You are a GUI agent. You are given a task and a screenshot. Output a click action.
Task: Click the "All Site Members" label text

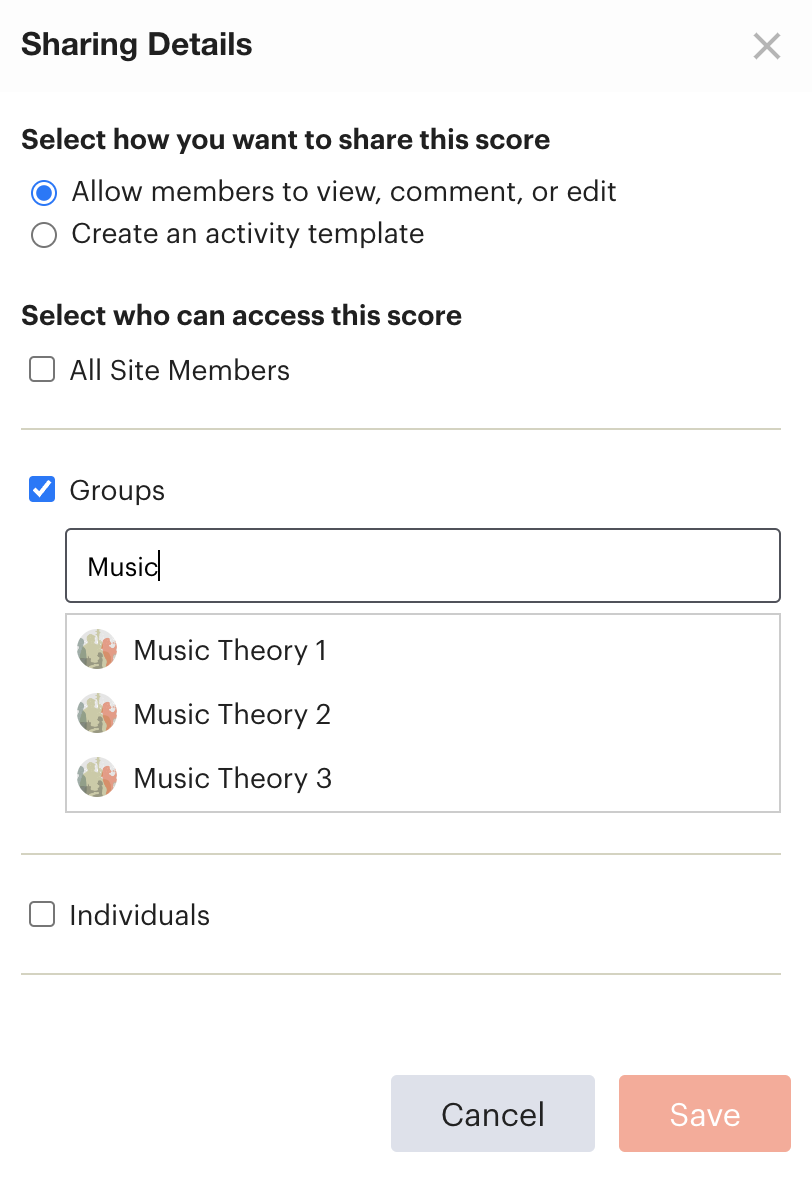tap(180, 370)
